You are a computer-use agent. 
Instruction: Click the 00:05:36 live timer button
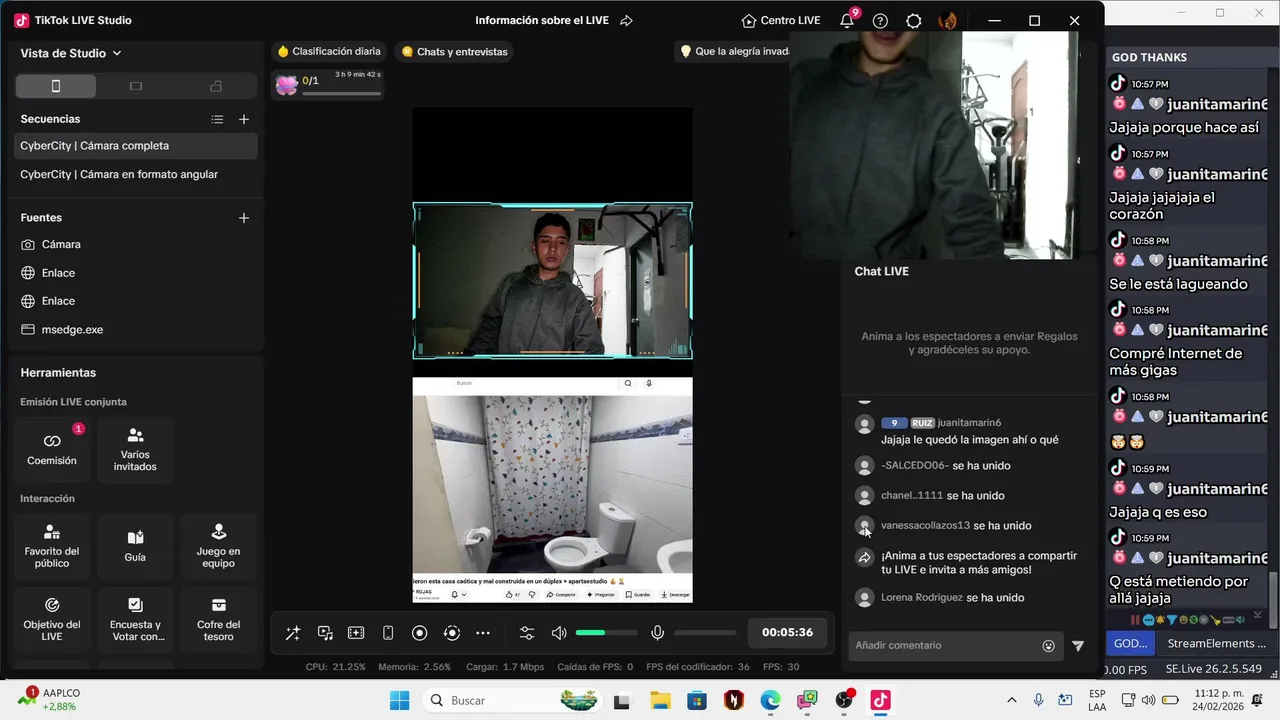pyautogui.click(x=787, y=633)
